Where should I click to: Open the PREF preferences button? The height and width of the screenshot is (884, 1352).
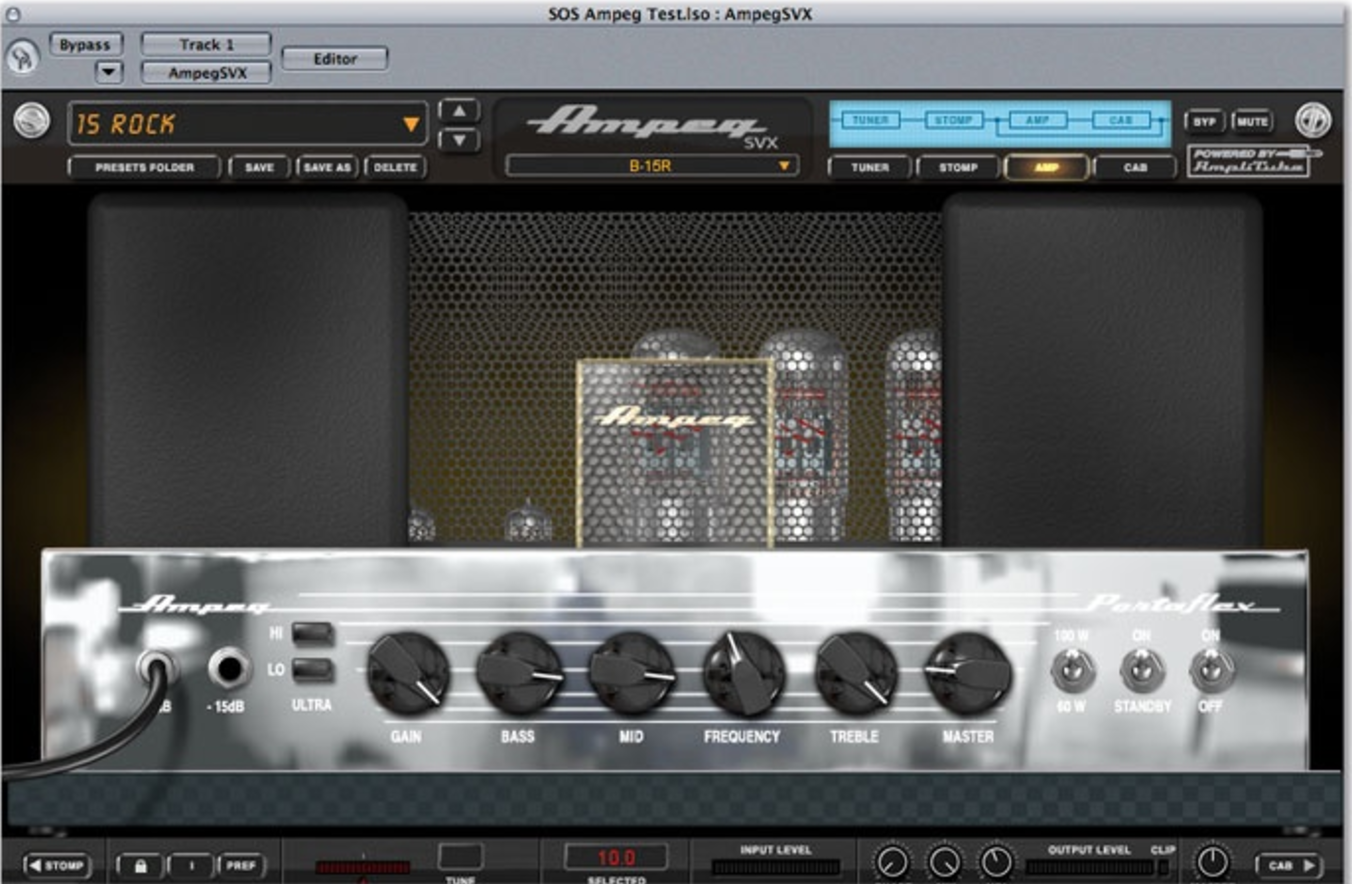tap(240, 865)
